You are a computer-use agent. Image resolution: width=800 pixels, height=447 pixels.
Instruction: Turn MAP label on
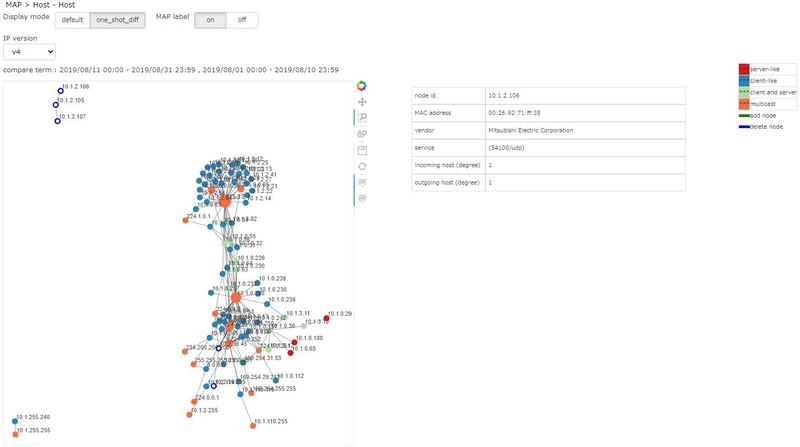pos(210,20)
